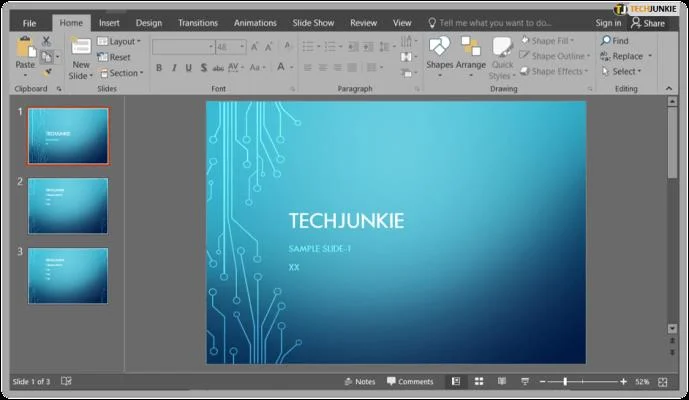The height and width of the screenshot is (400, 689).
Task: Open the Section dropdown
Action: (x=120, y=73)
